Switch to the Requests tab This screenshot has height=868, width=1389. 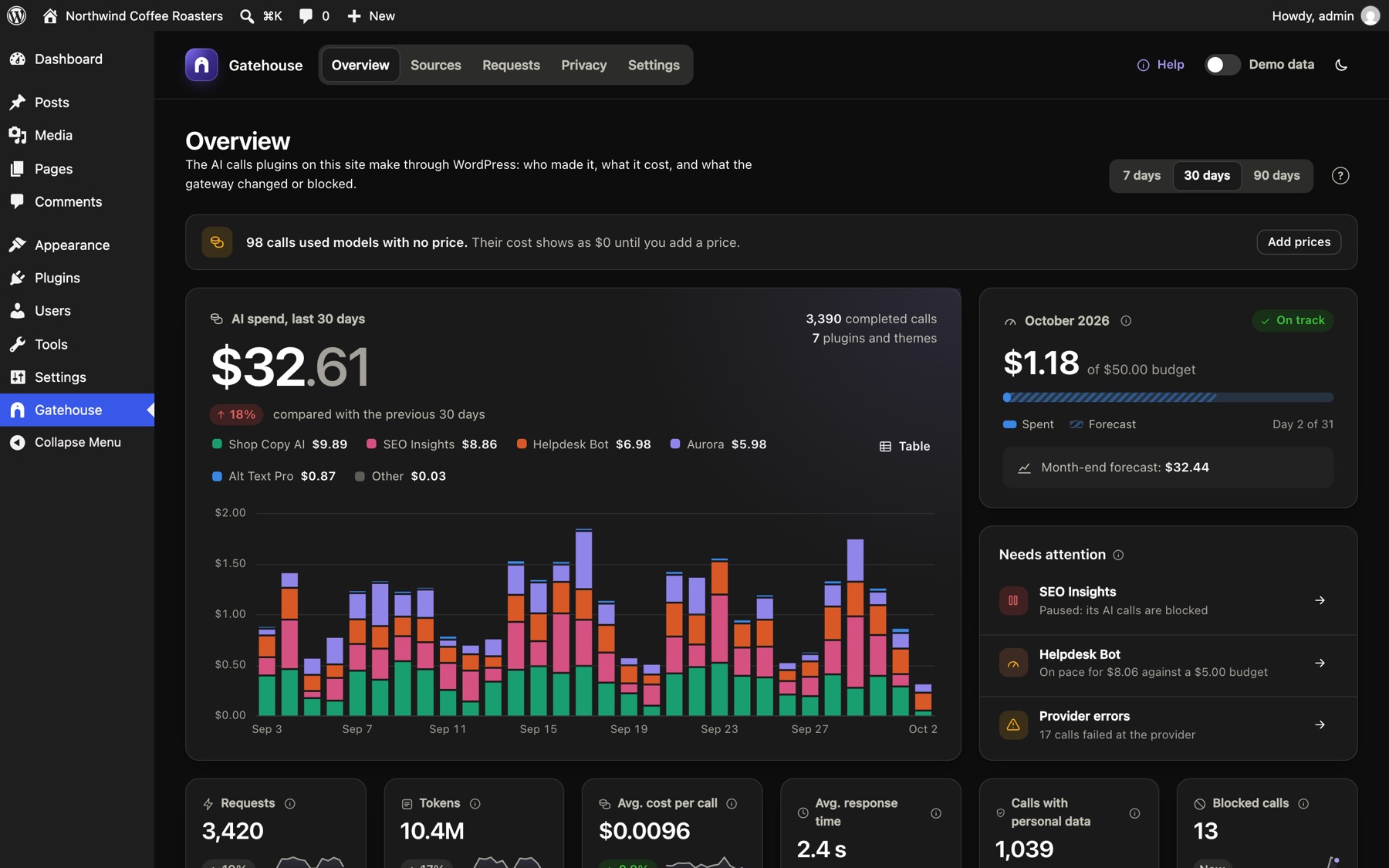511,65
